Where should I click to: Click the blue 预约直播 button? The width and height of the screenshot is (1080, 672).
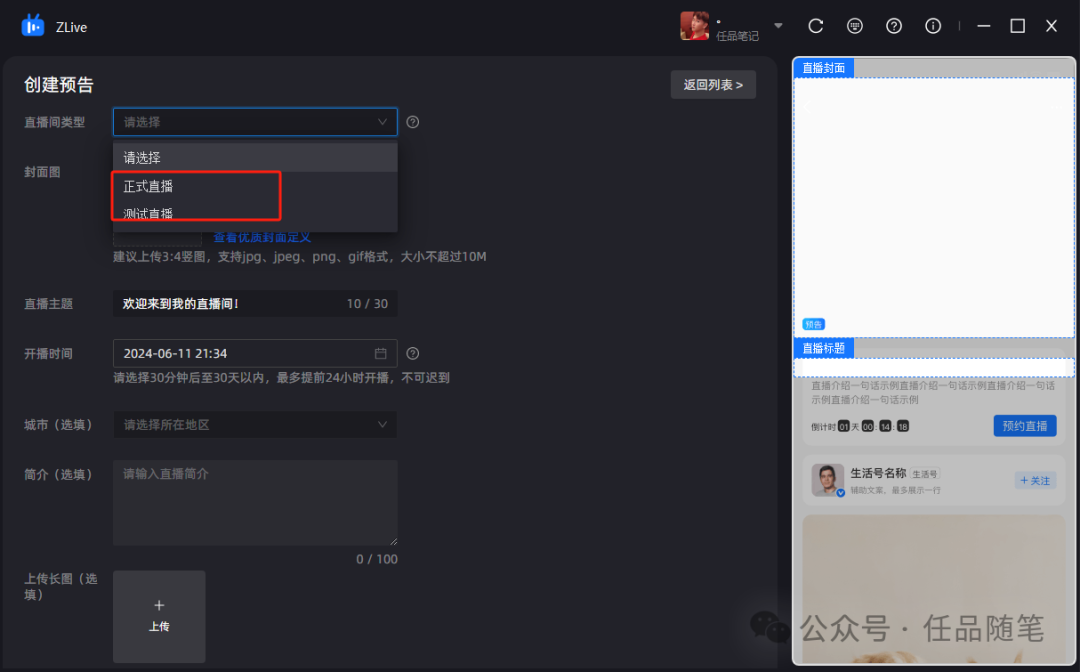[x=1024, y=425]
